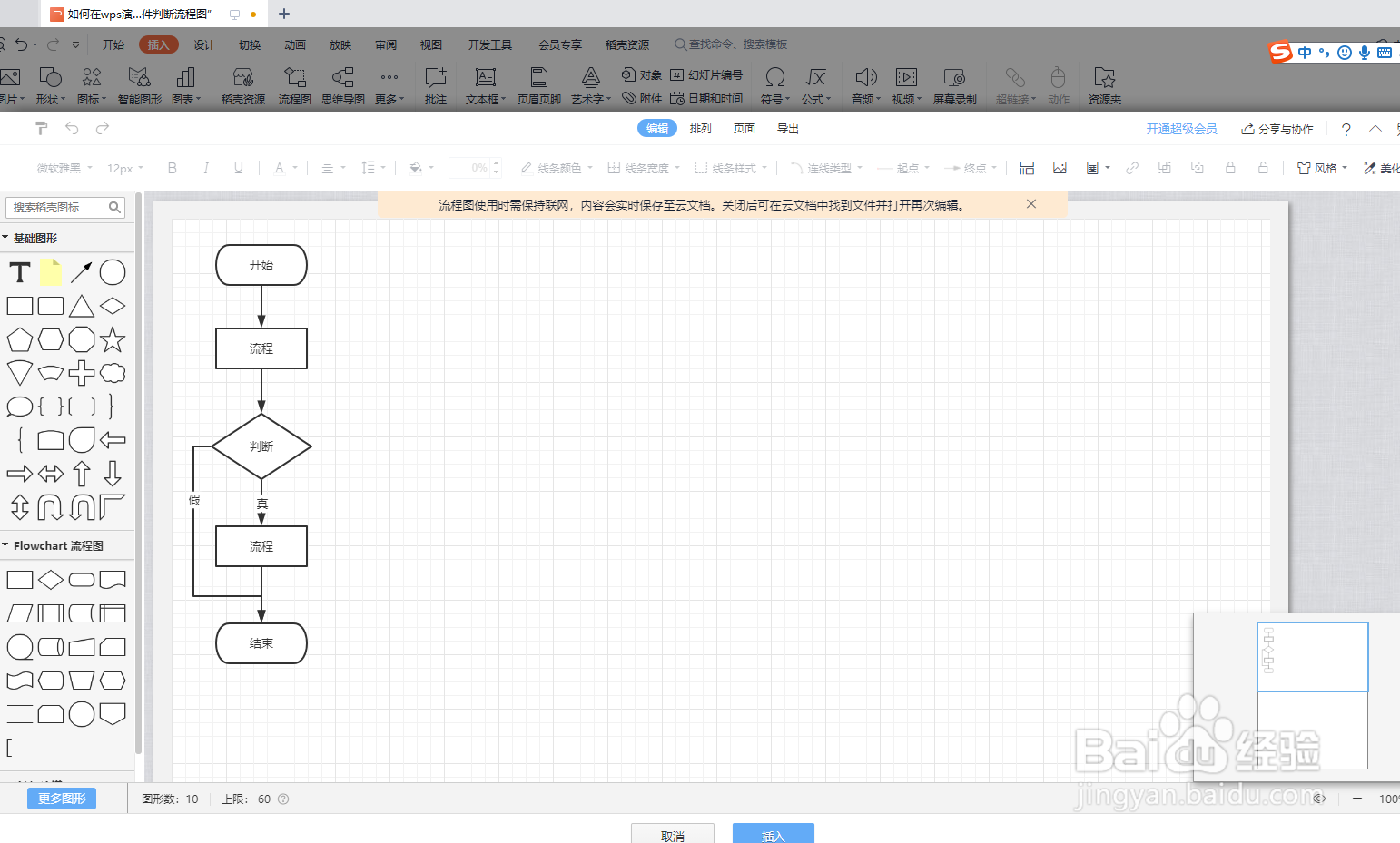Undo last action in flowchart editor
The width and height of the screenshot is (1400, 843).
[x=72, y=129]
